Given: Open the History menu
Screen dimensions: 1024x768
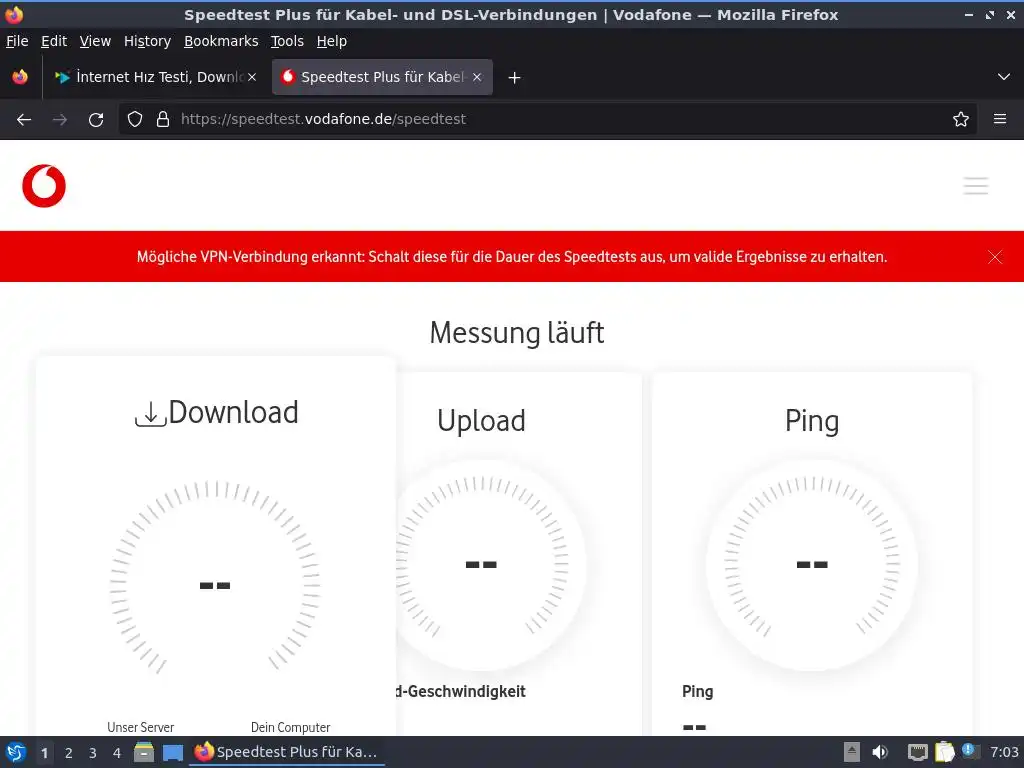Looking at the screenshot, I should pos(148,41).
